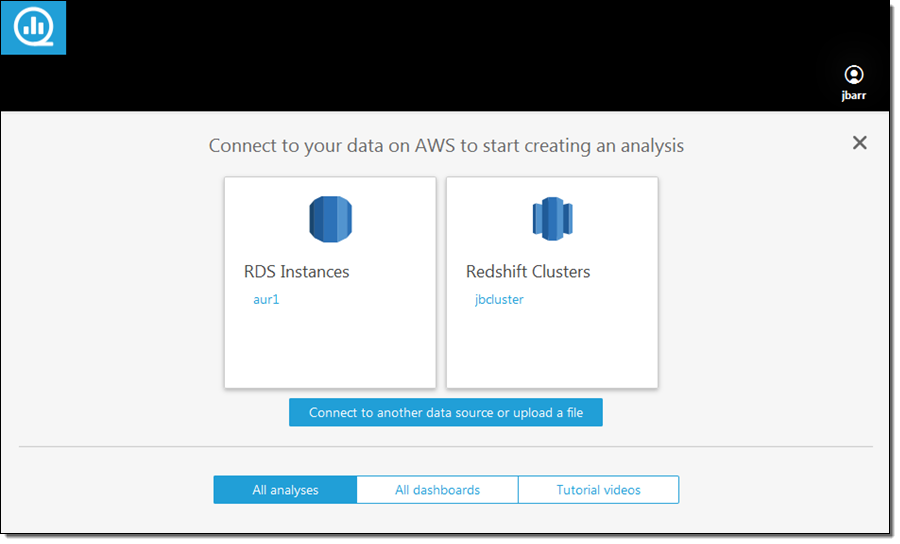Connect to another data source or upload file
Screen dimensions: 900x544
(446, 413)
